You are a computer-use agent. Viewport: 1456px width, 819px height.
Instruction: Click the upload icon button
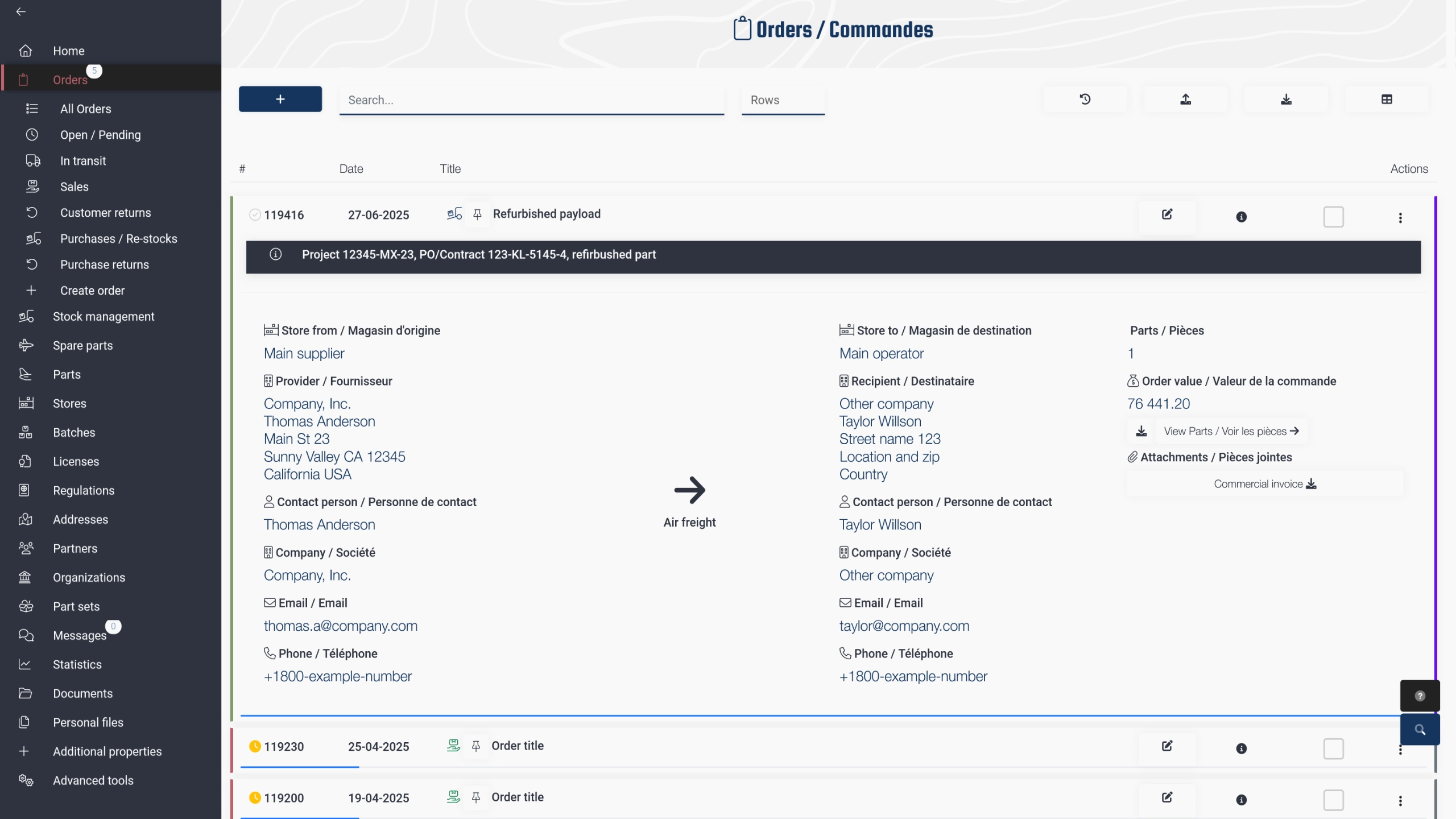click(1185, 100)
